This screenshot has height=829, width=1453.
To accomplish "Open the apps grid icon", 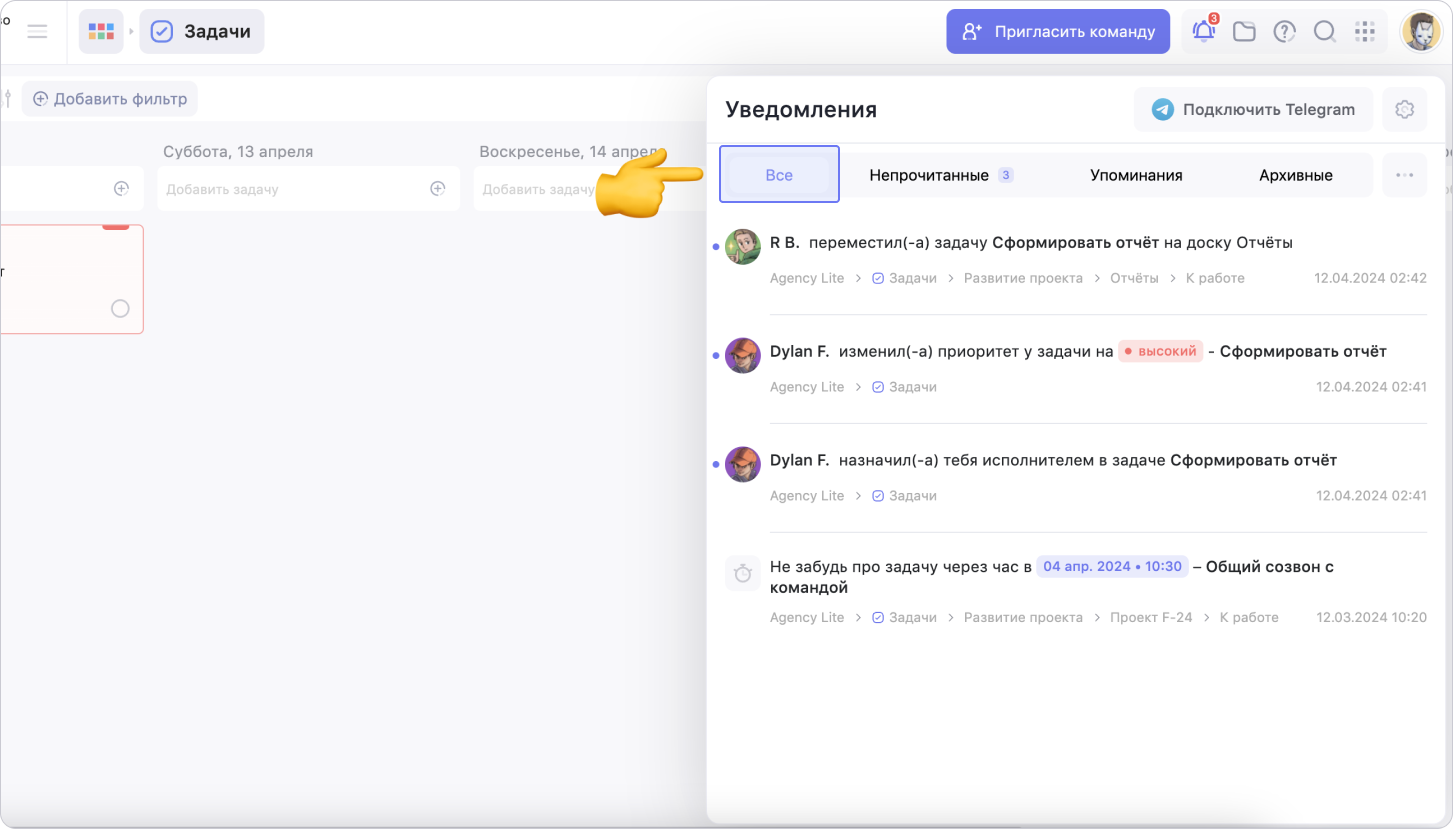I will [x=1365, y=32].
